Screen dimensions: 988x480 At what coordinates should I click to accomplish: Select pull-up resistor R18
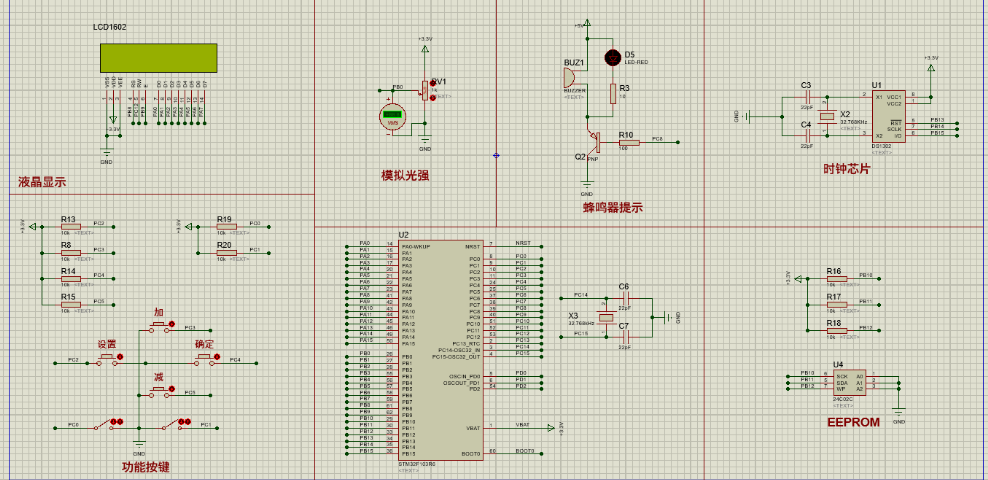click(836, 329)
